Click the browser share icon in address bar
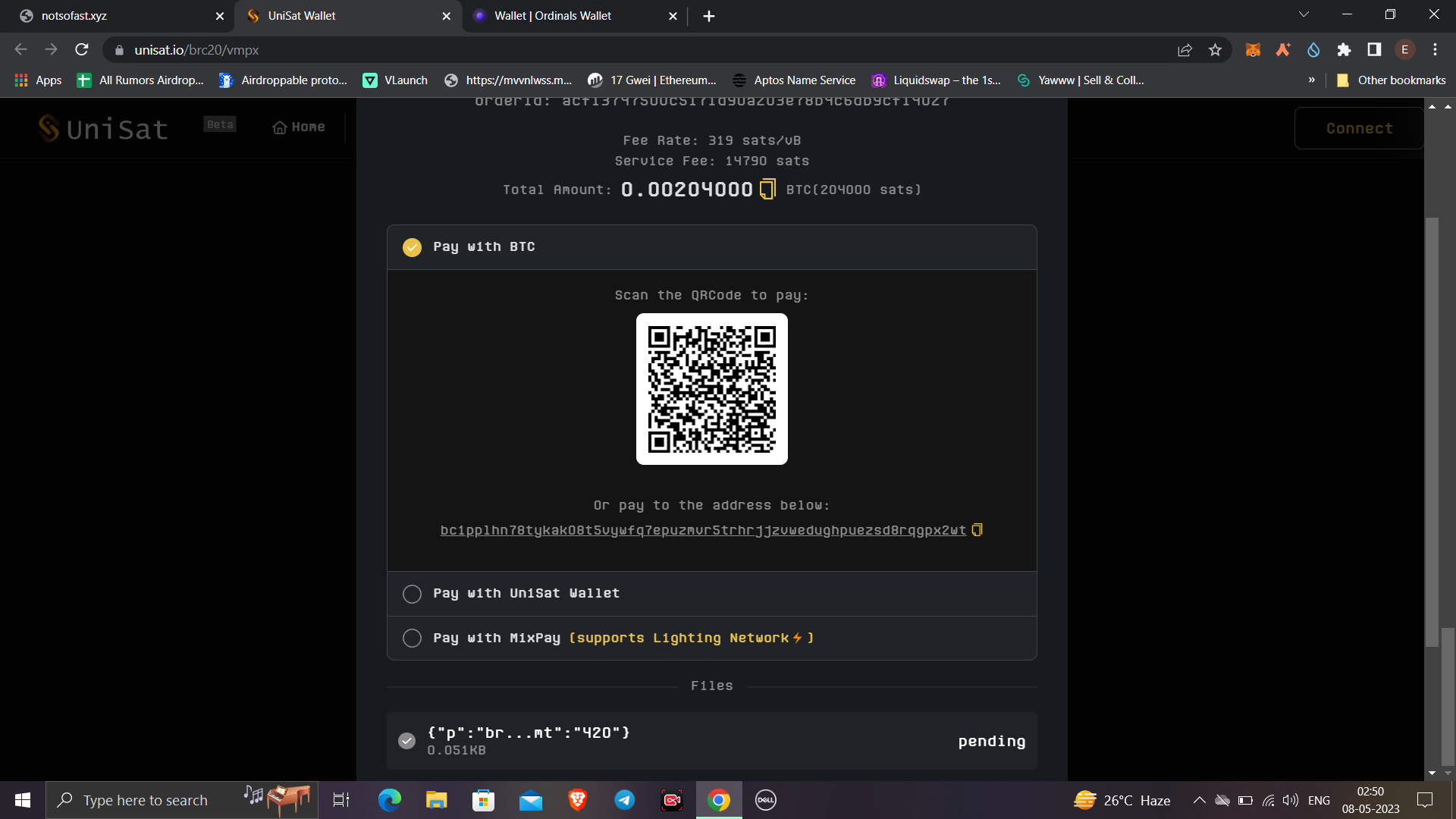 (1185, 49)
